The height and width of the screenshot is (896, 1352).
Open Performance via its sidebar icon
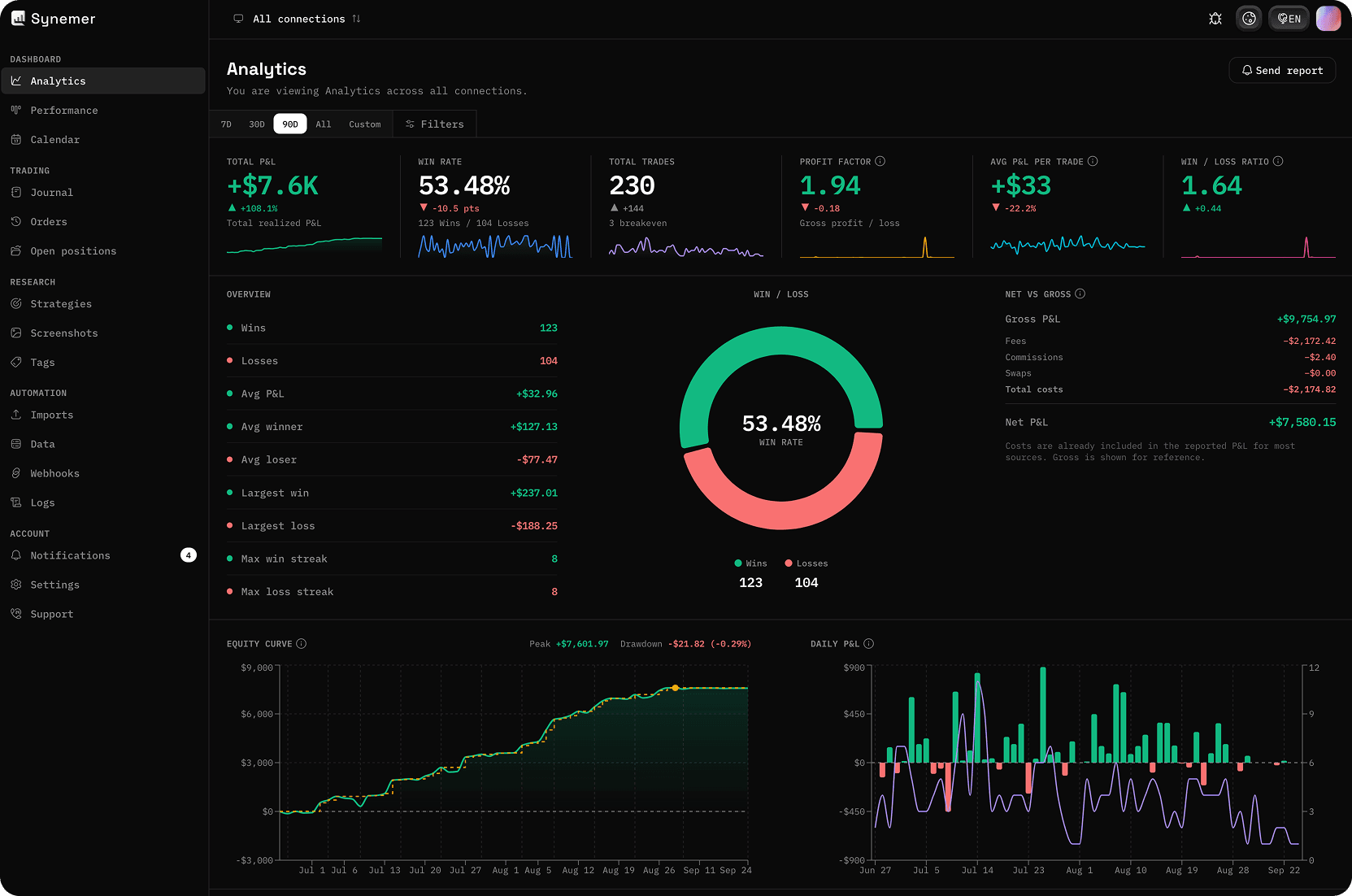16,110
